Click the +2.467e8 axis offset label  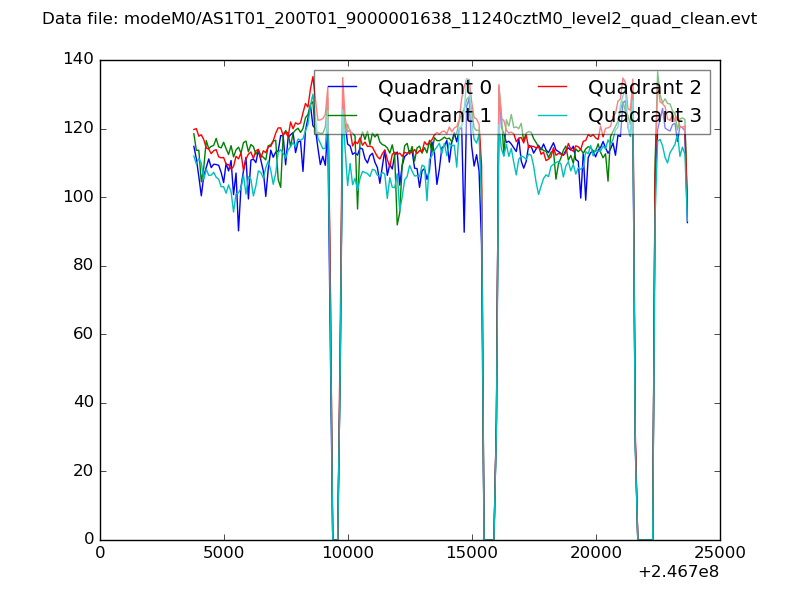(677, 573)
